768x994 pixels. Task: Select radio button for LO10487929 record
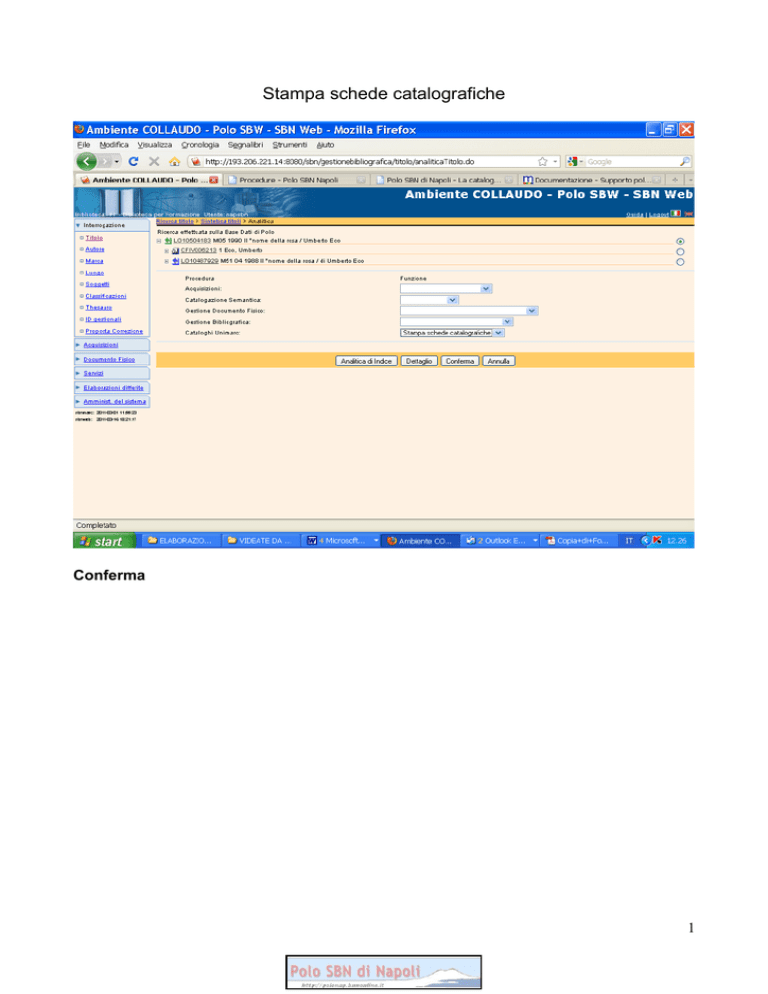[680, 262]
